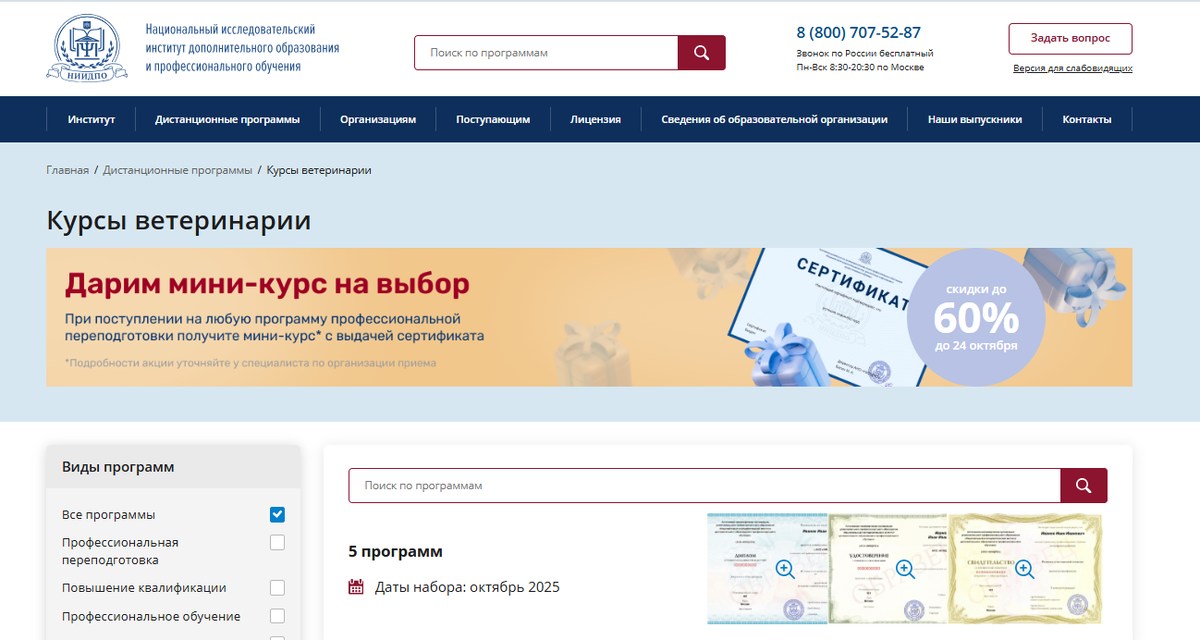Viewport: 1200px width, 640px height.
Task: Click the NIIDPO institute logo
Action: [87, 49]
